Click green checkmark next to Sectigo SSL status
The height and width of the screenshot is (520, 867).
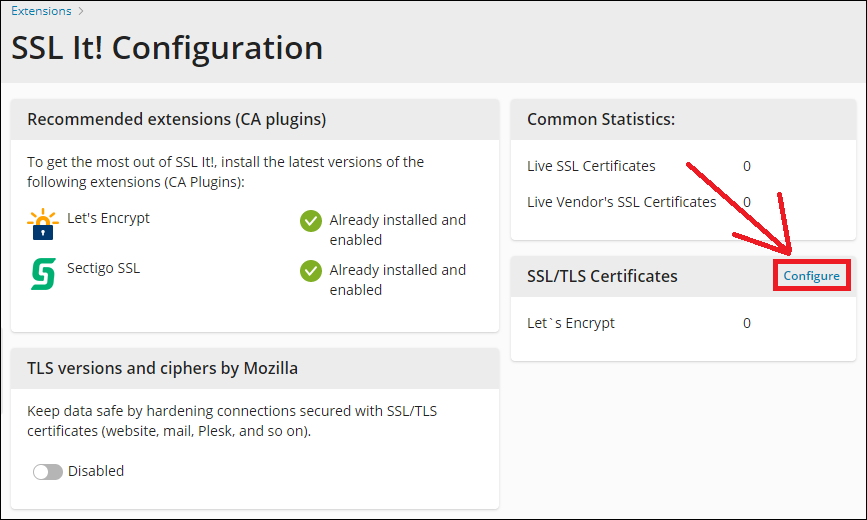pyautogui.click(x=310, y=271)
